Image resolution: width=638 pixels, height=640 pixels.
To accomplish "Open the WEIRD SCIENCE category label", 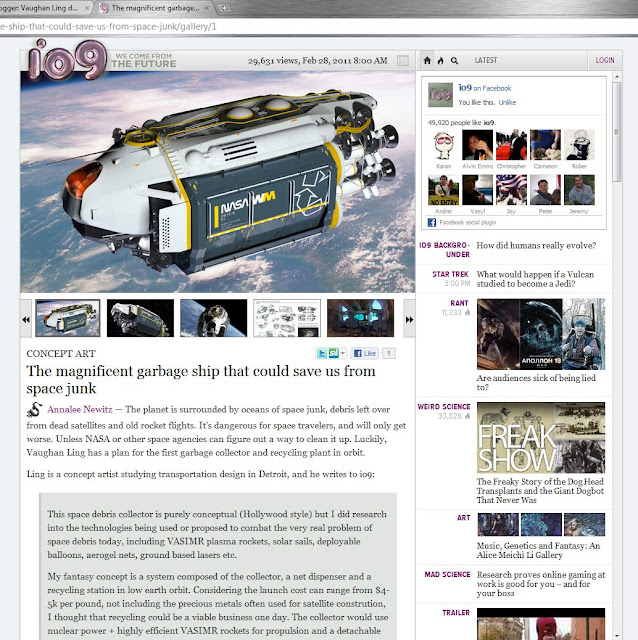I will [444, 407].
